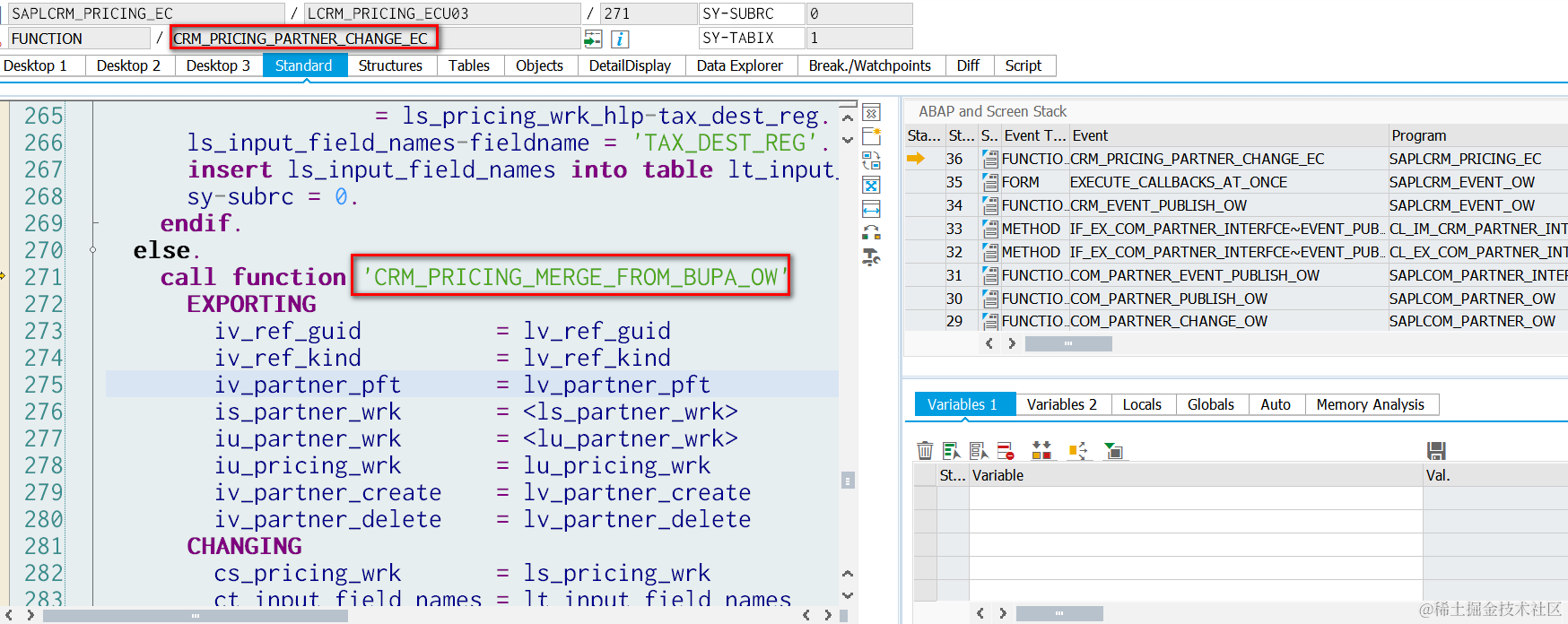Switch to the Objects tab
The width and height of the screenshot is (1568, 624).
[x=539, y=65]
